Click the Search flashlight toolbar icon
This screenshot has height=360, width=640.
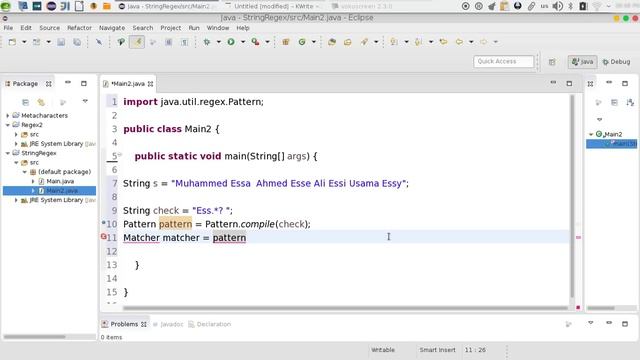(364, 42)
